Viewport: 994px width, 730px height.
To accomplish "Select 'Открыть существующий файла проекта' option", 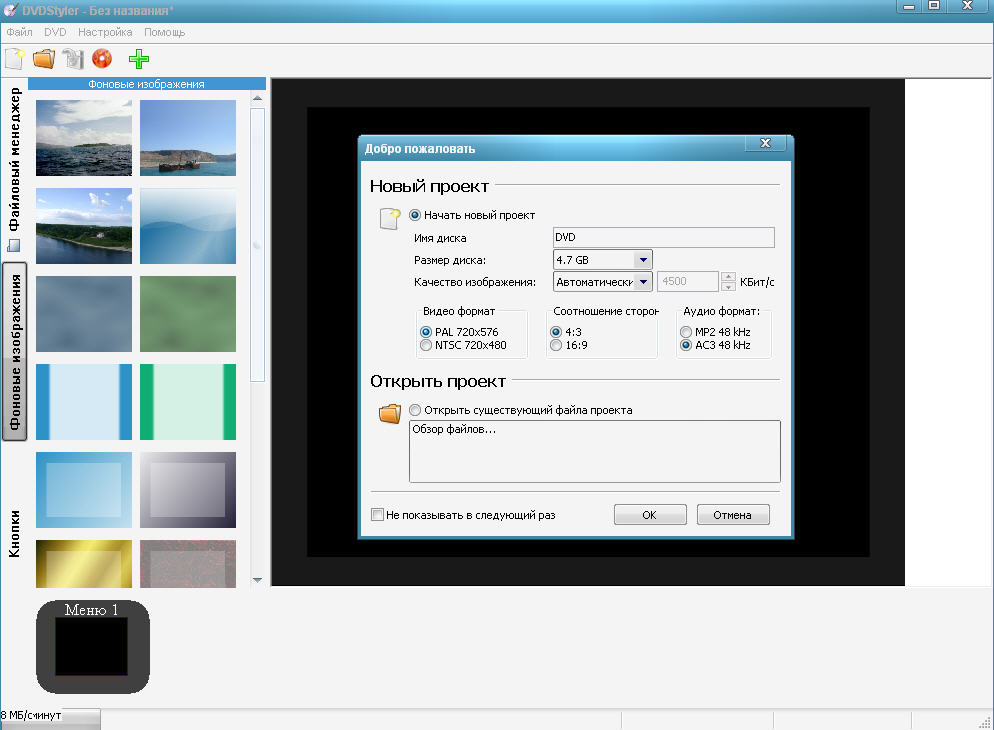I will pos(415,410).
